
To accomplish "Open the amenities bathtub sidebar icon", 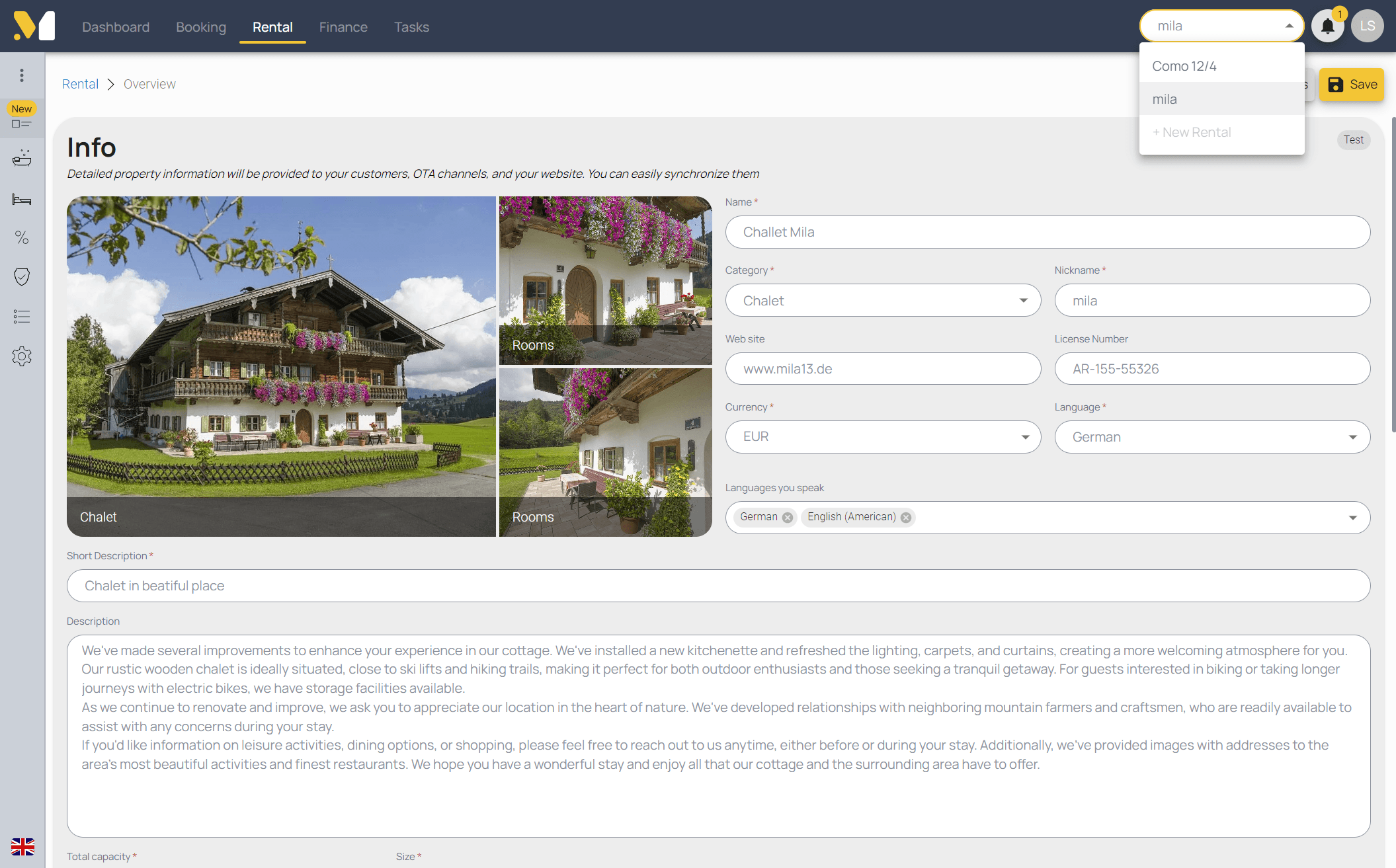I will [x=22, y=158].
